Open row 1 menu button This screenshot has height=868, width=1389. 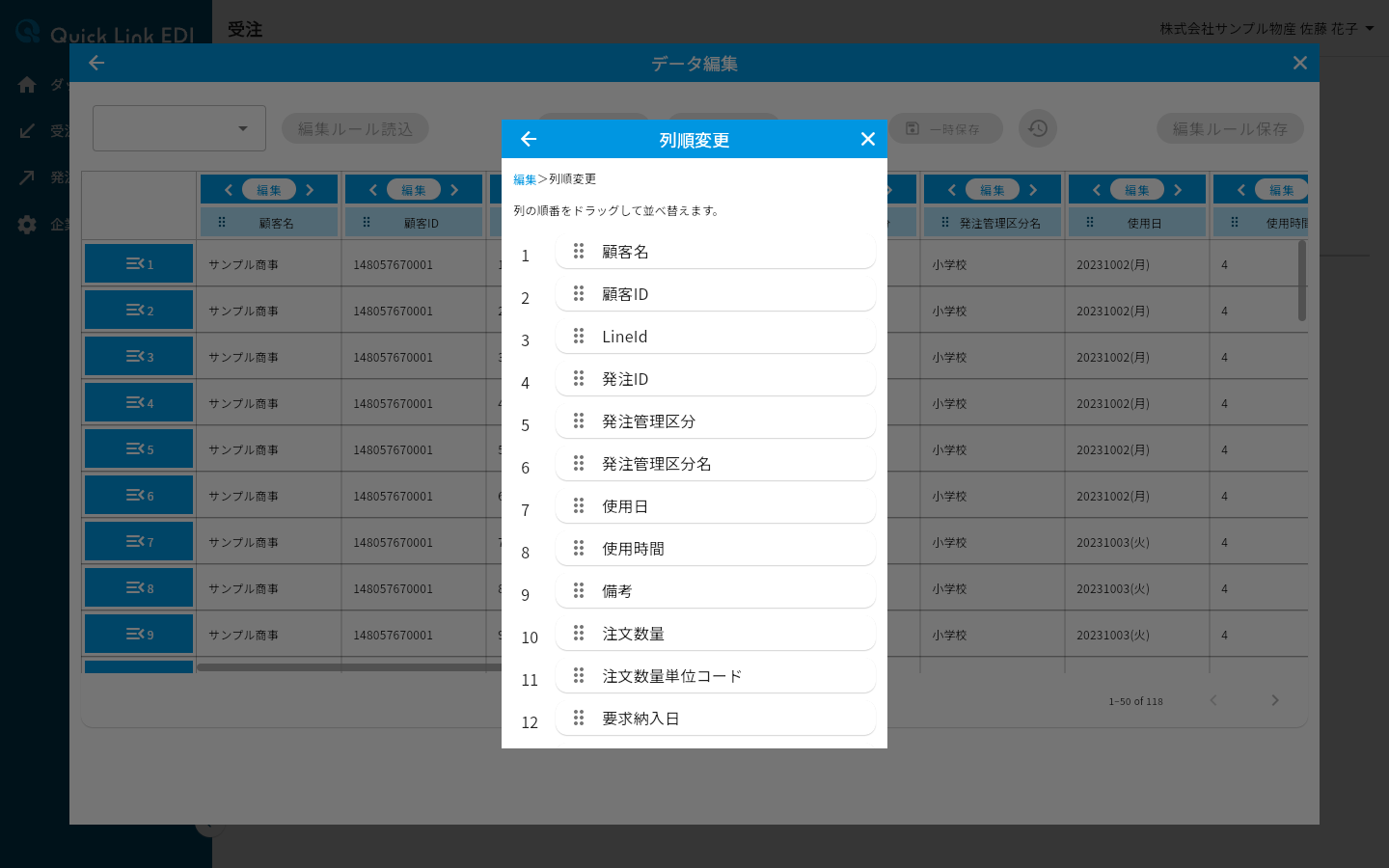[139, 263]
